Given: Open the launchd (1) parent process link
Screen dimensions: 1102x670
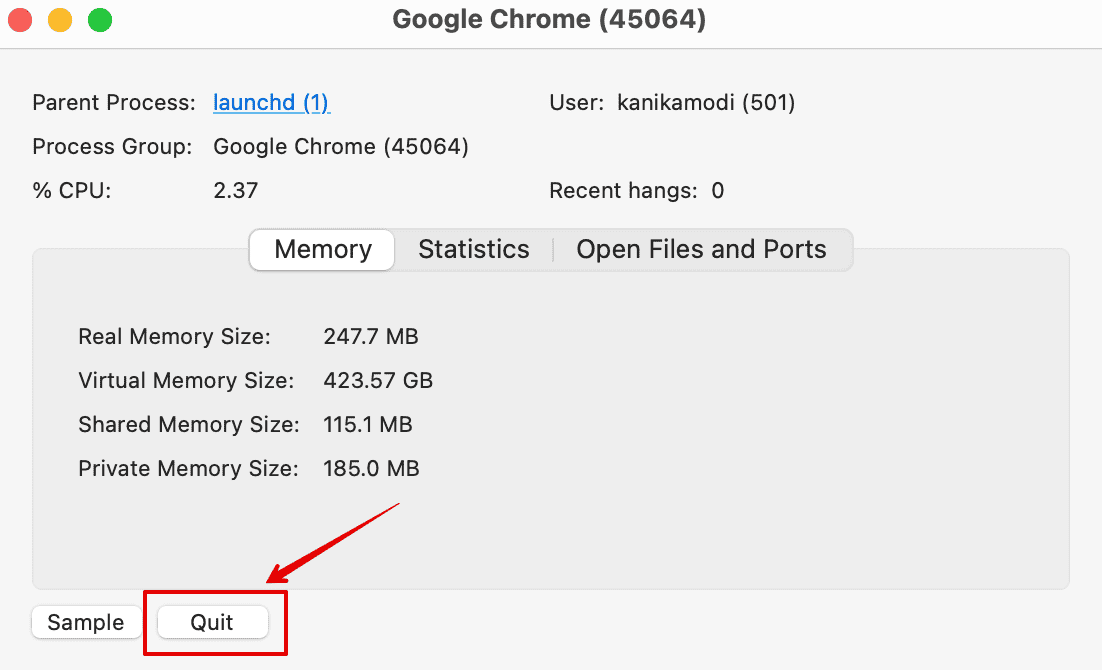Looking at the screenshot, I should coord(271,103).
